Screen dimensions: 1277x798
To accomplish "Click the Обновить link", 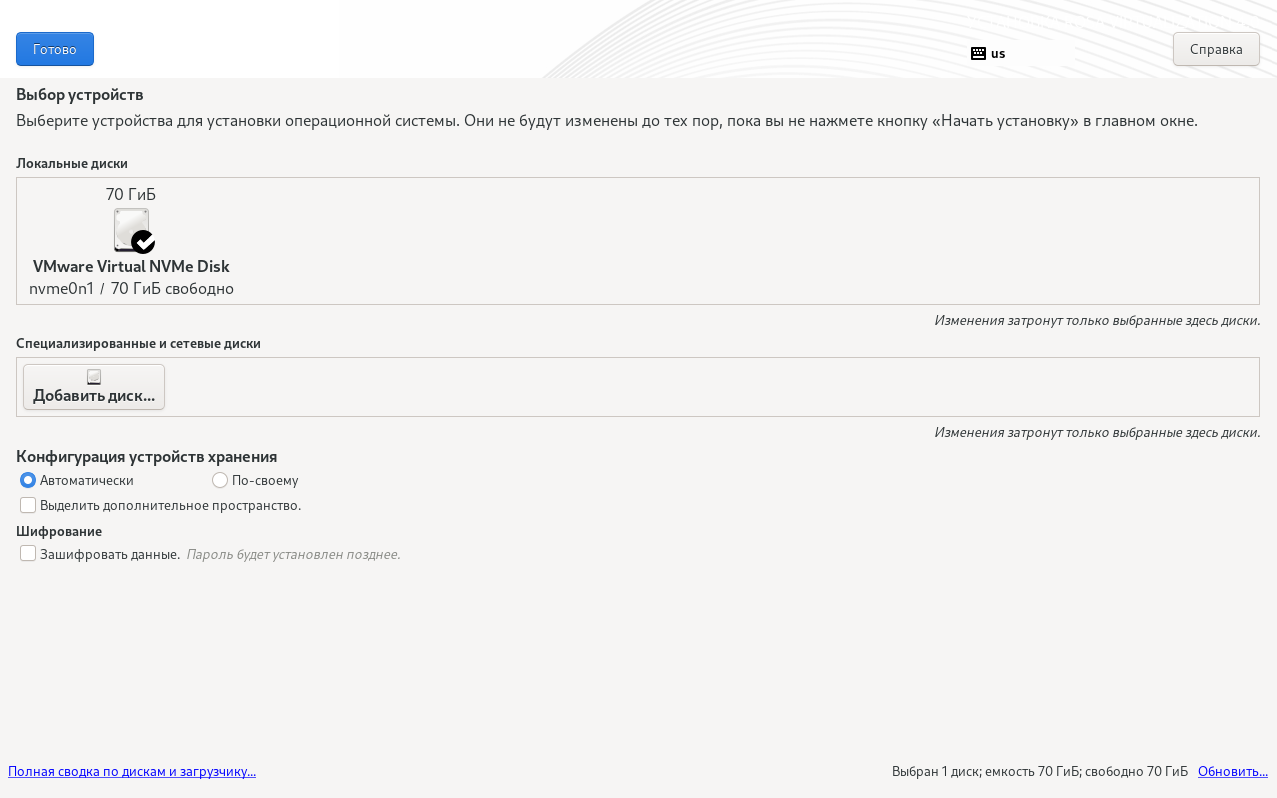I will tap(1232, 772).
